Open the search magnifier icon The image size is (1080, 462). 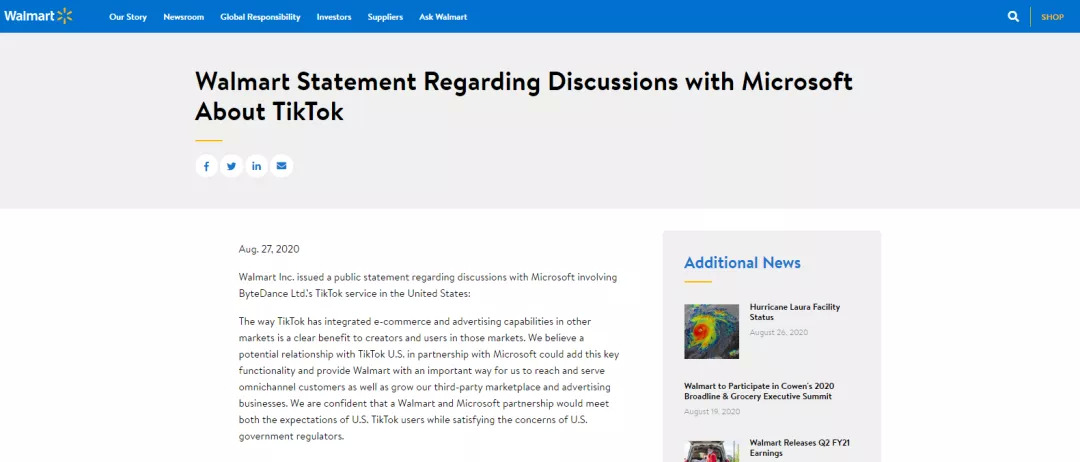1013,17
